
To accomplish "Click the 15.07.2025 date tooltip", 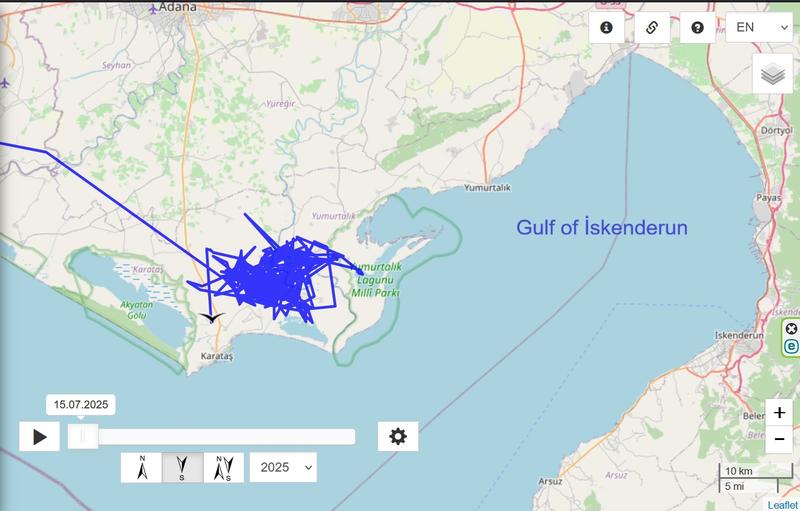I will [x=81, y=404].
